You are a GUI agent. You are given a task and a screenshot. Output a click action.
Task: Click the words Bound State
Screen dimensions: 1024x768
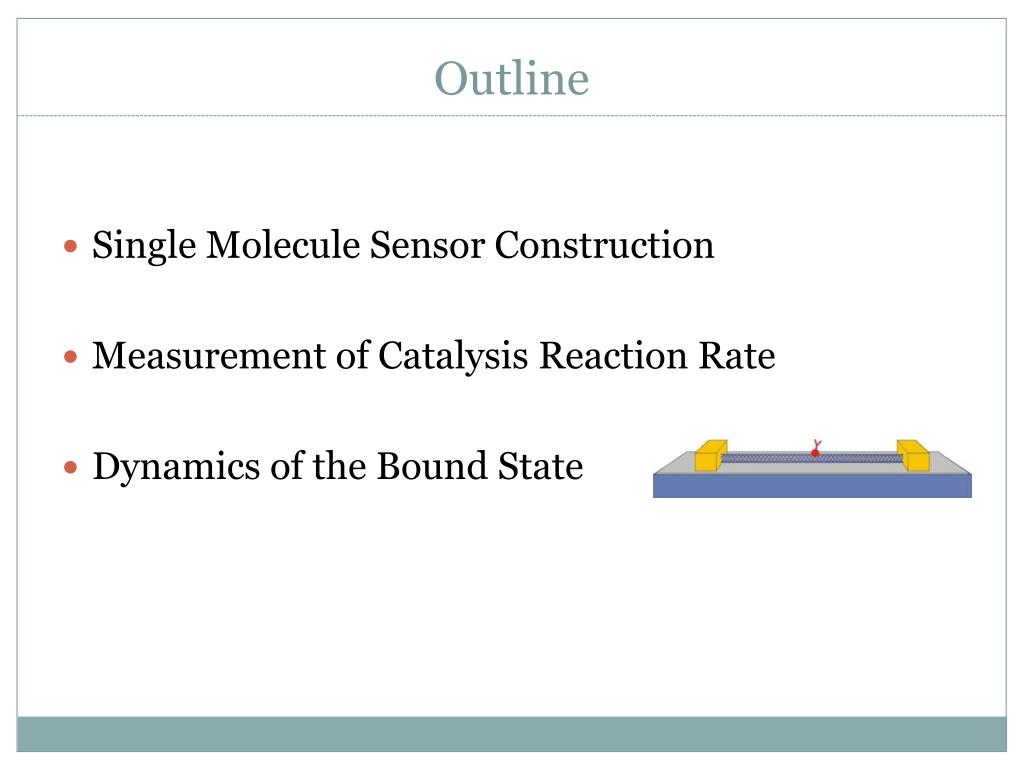[480, 466]
